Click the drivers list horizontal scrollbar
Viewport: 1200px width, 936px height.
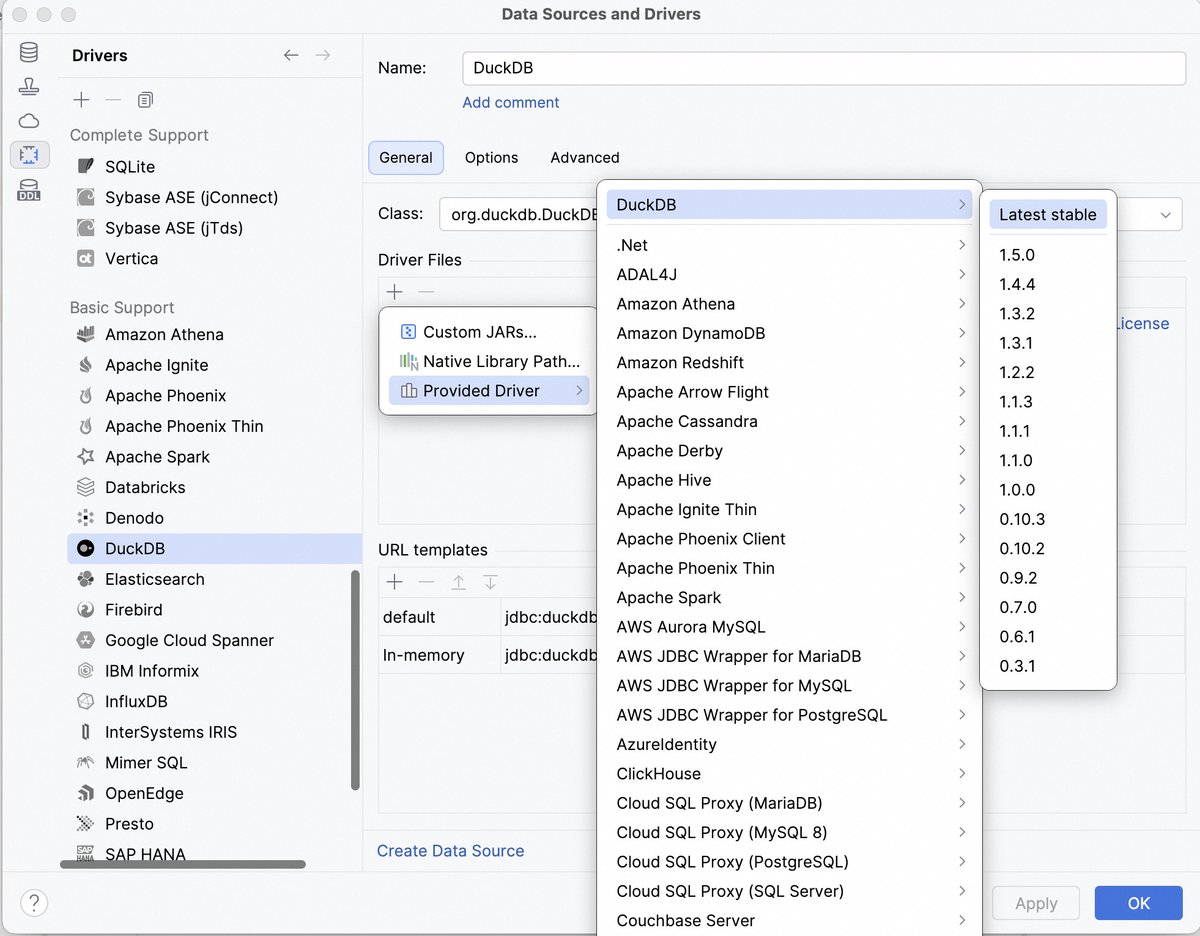tap(182, 864)
